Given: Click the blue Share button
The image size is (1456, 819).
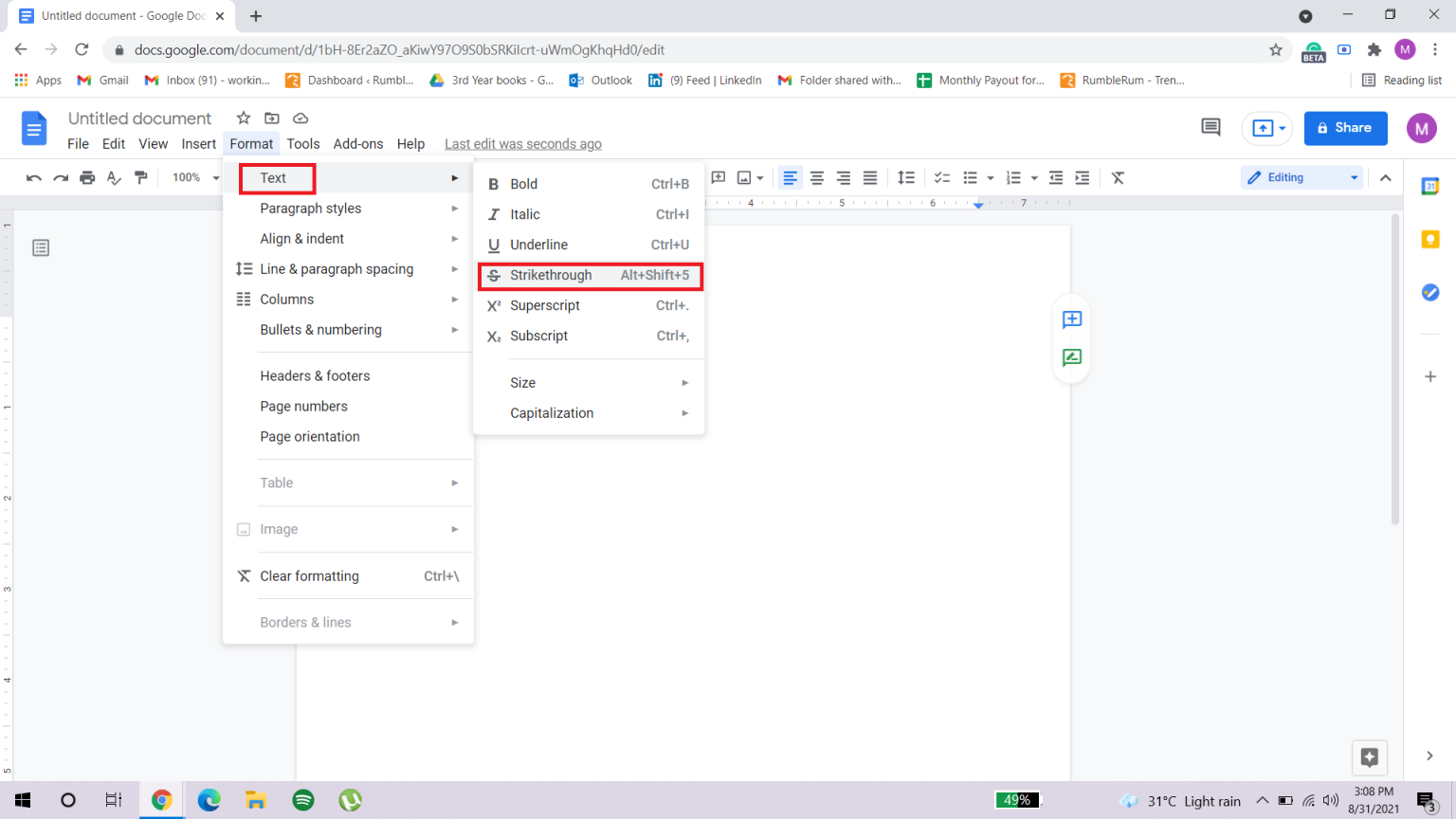Looking at the screenshot, I should tap(1345, 128).
